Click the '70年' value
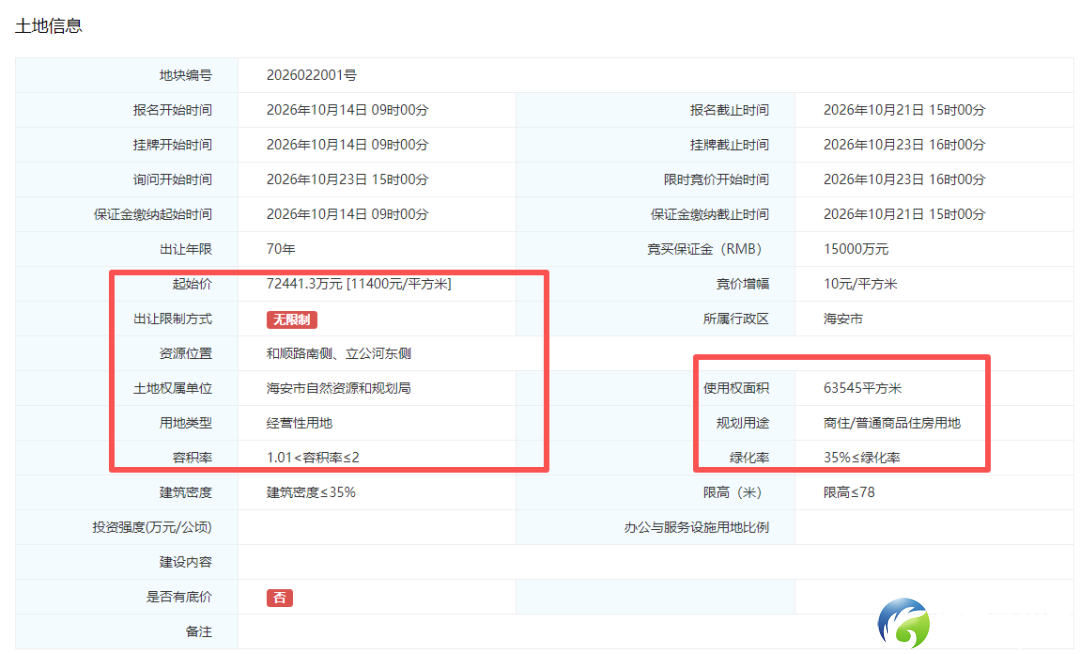1080x654 pixels. coord(281,249)
